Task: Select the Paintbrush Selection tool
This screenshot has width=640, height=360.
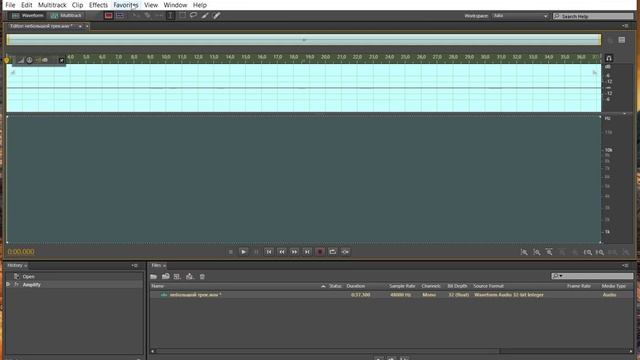Action: [205, 16]
